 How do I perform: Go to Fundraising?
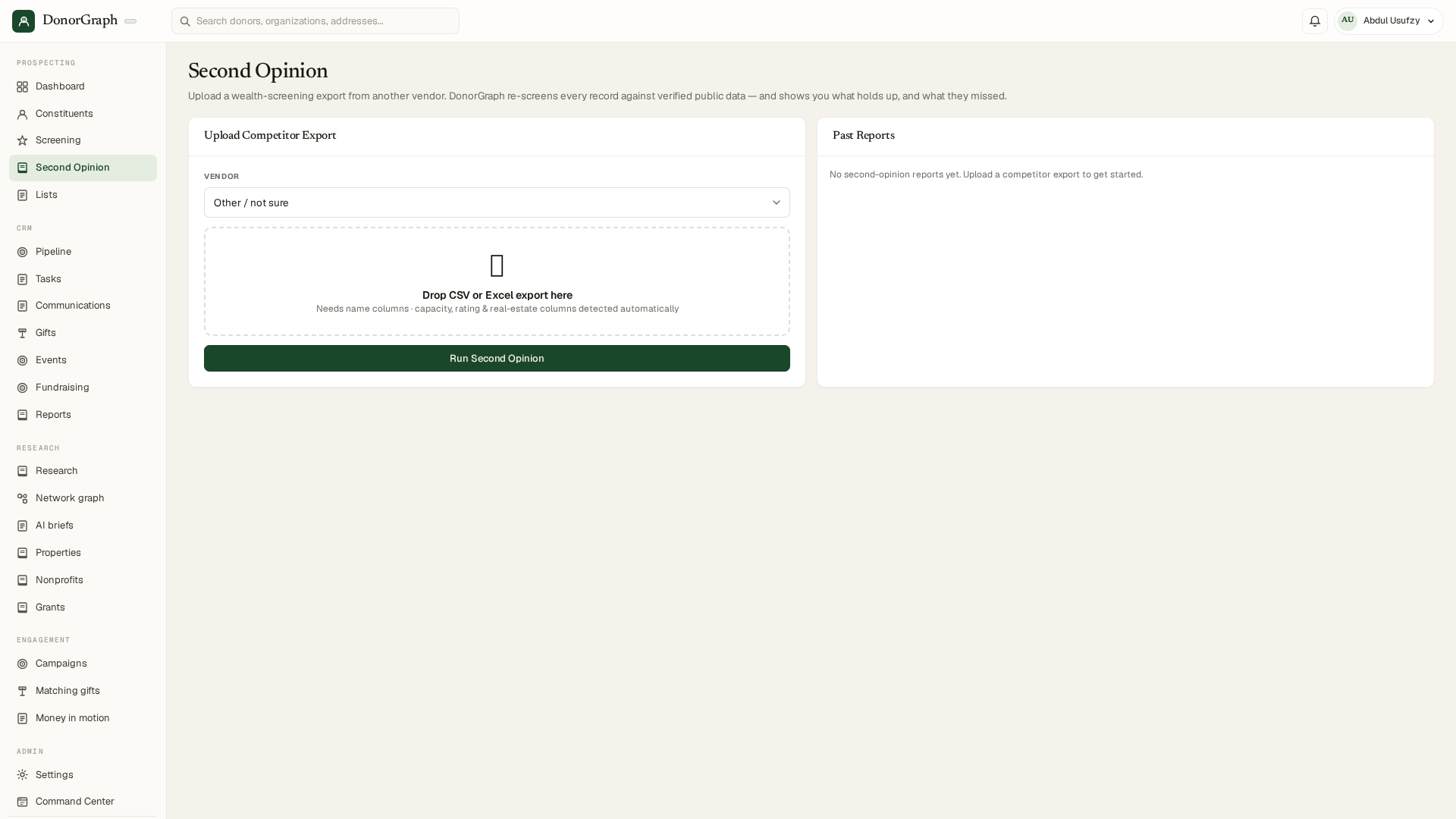83,388
